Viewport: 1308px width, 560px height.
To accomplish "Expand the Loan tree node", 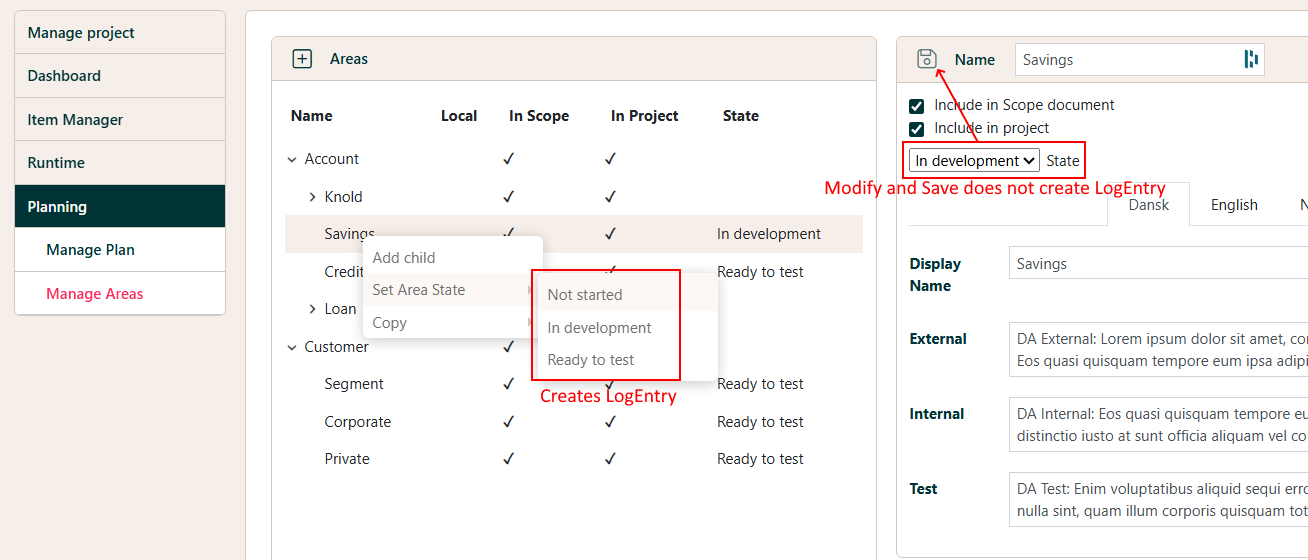I will coord(312,309).
